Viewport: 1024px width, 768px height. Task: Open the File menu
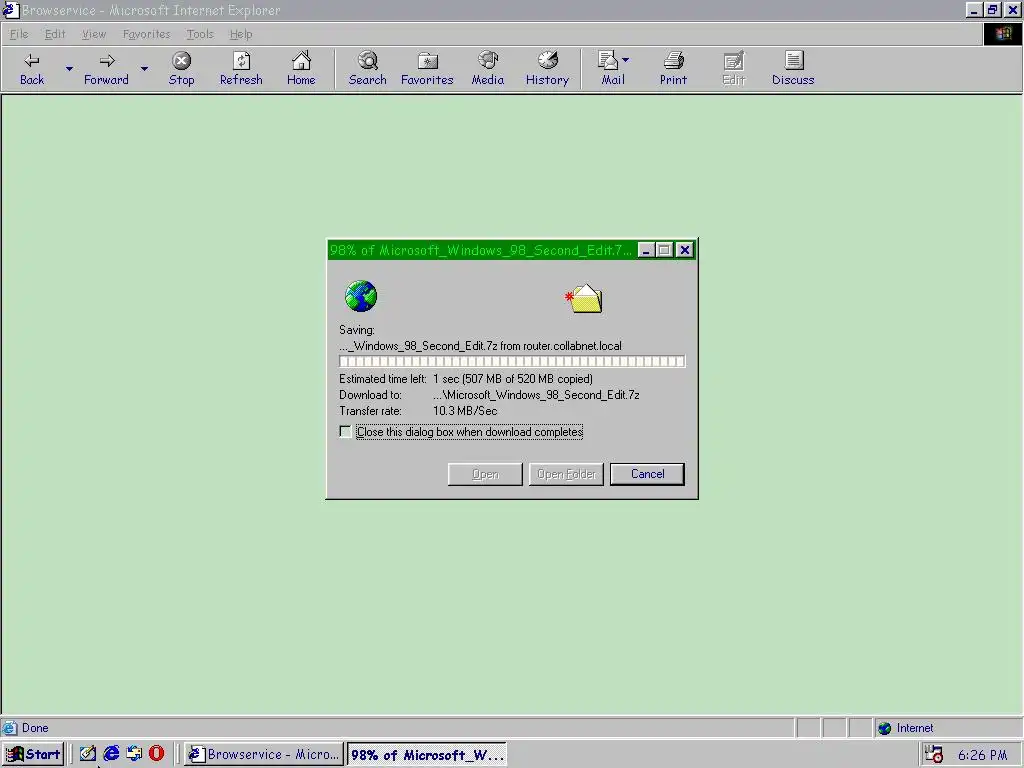pyautogui.click(x=19, y=34)
